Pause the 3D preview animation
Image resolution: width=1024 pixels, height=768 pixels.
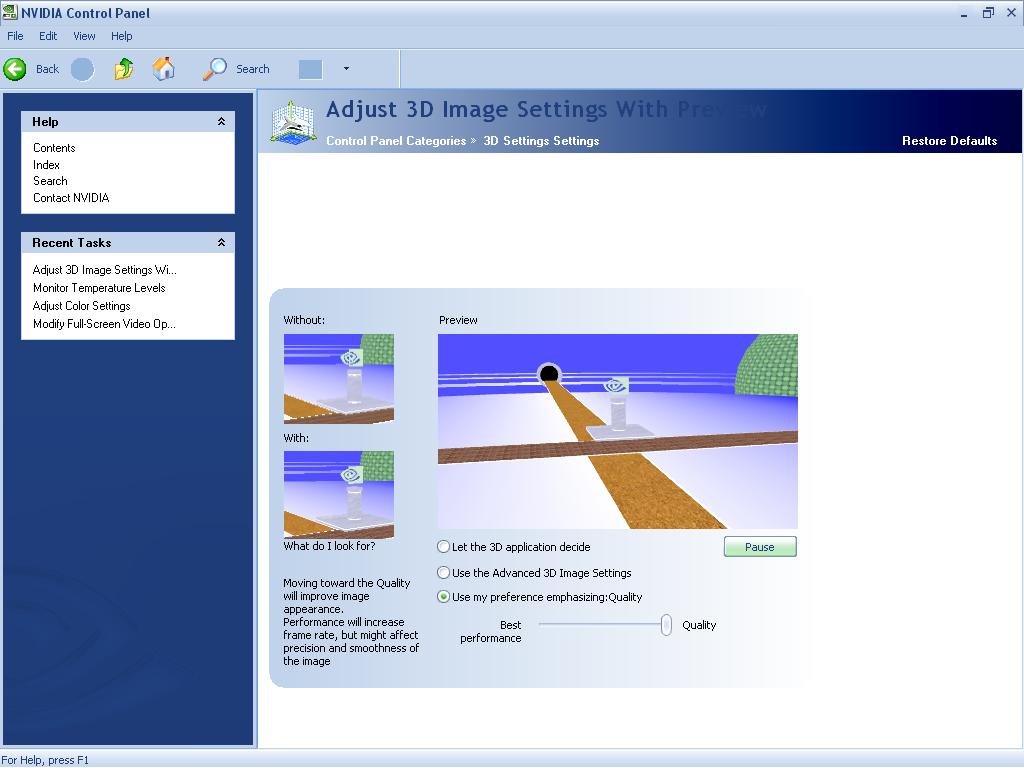point(760,547)
